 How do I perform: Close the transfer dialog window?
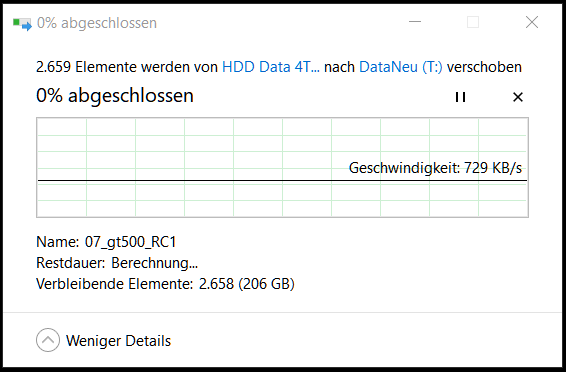coord(532,22)
